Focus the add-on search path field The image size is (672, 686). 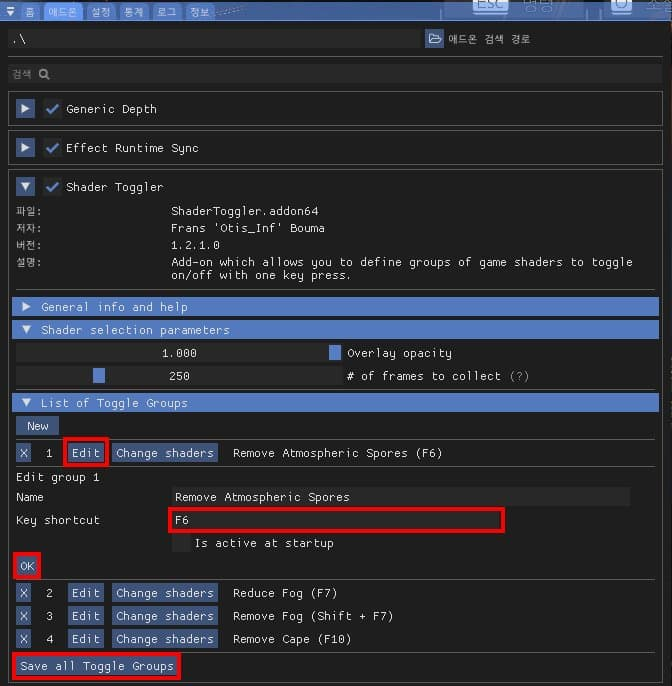point(214,39)
